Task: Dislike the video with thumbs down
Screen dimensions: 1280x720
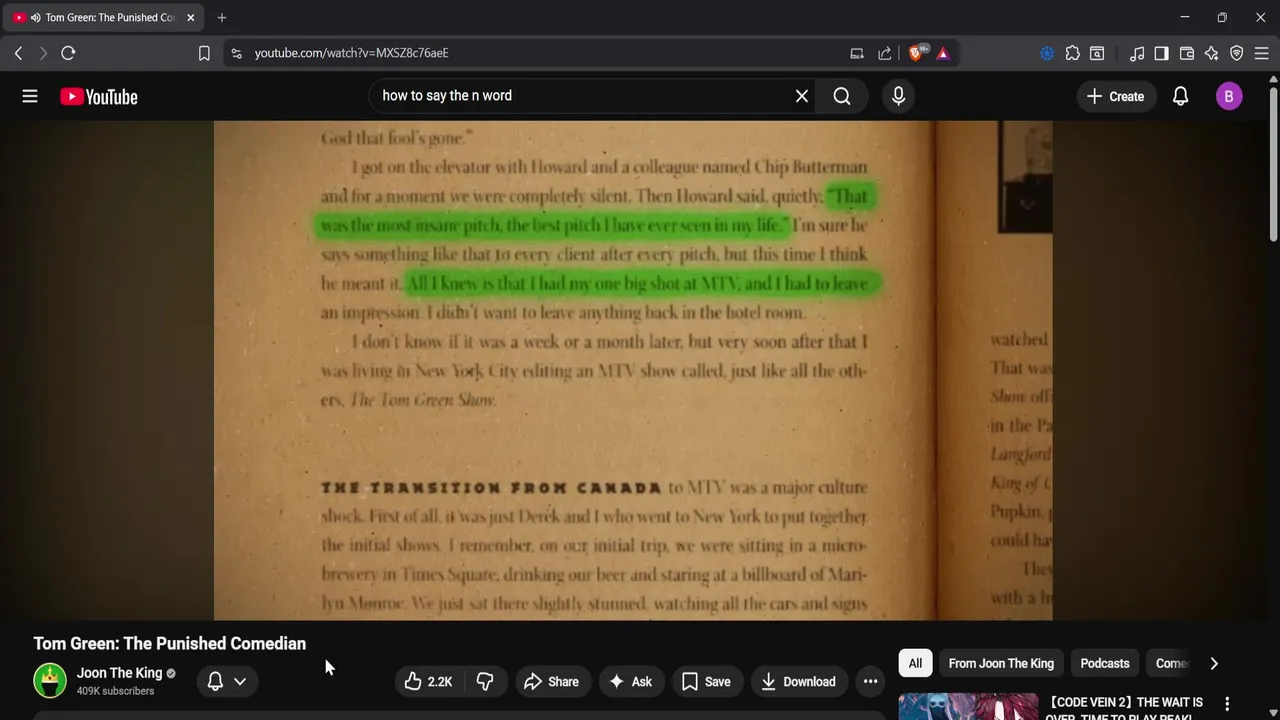Action: (485, 681)
